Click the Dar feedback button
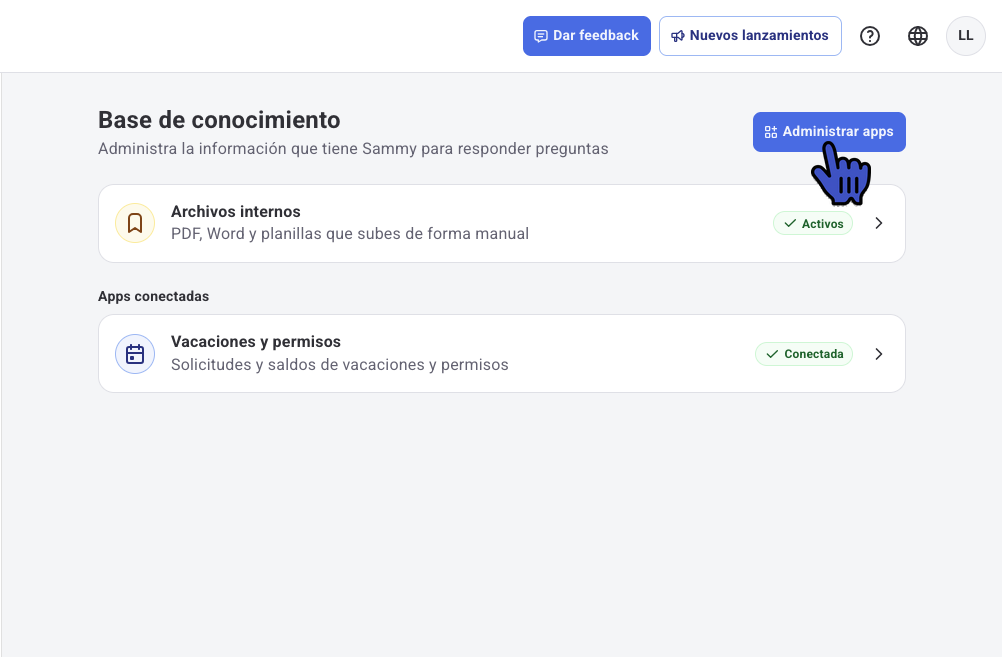Image resolution: width=1002 pixels, height=657 pixels. click(587, 36)
